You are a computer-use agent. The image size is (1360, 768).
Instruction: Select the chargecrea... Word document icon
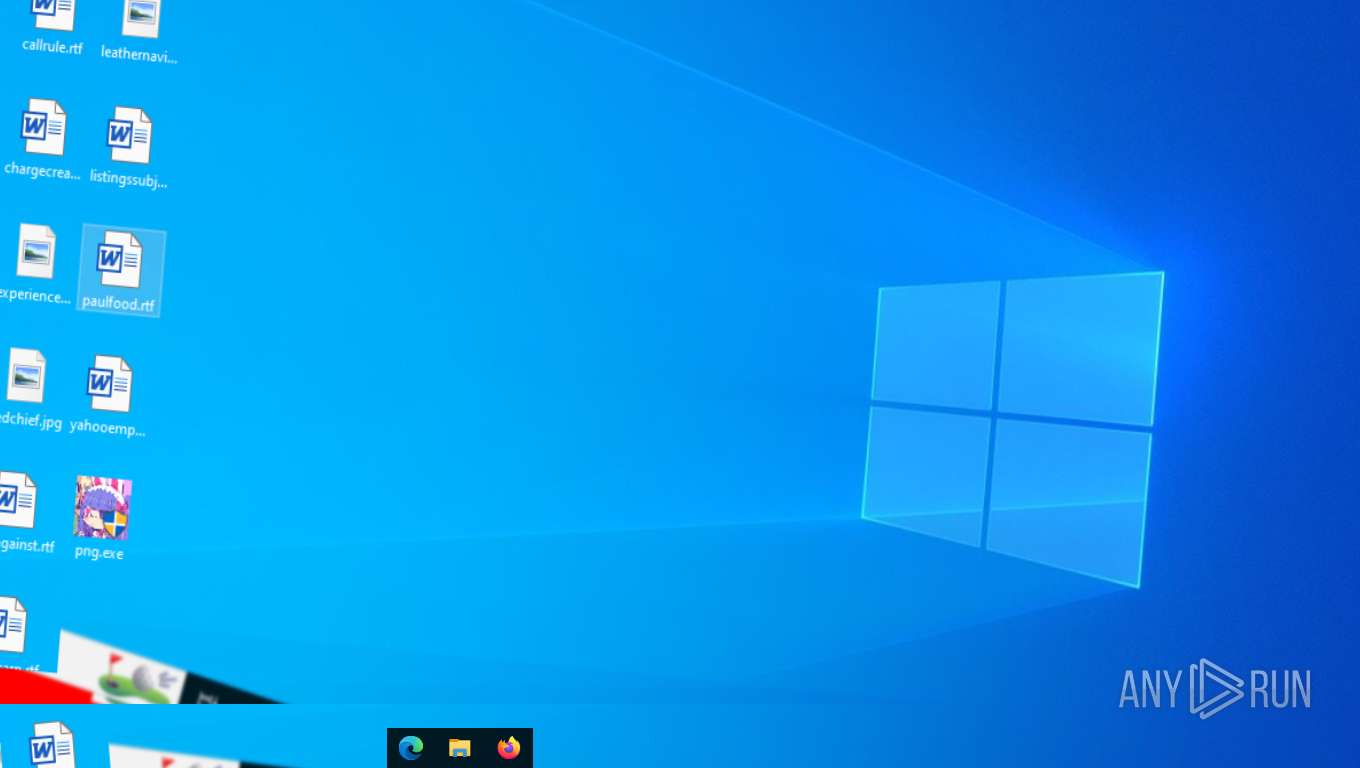pos(44,127)
